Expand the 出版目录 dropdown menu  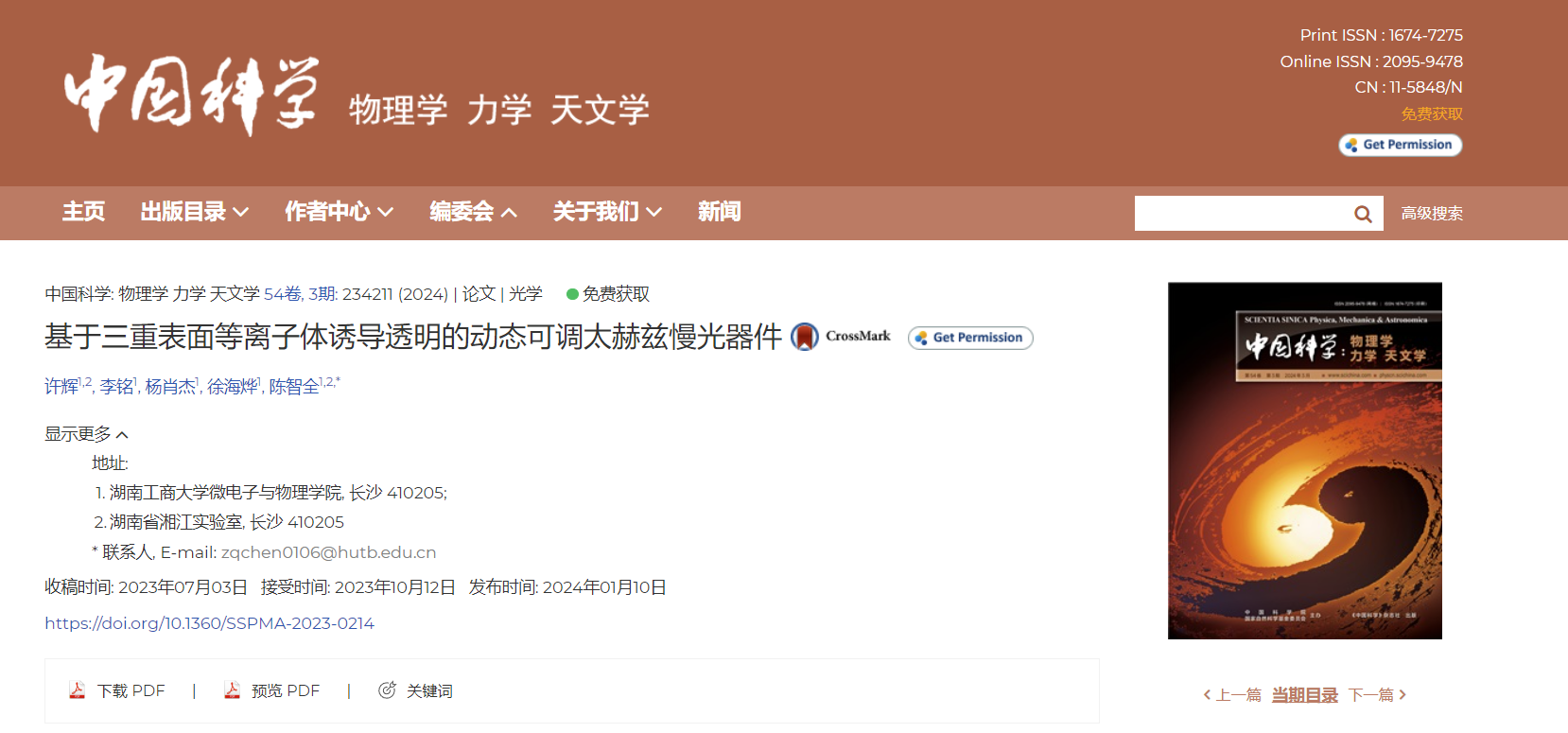(195, 212)
